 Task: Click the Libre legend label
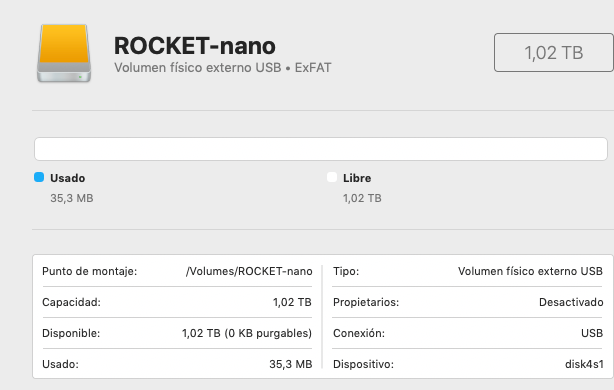coord(357,178)
